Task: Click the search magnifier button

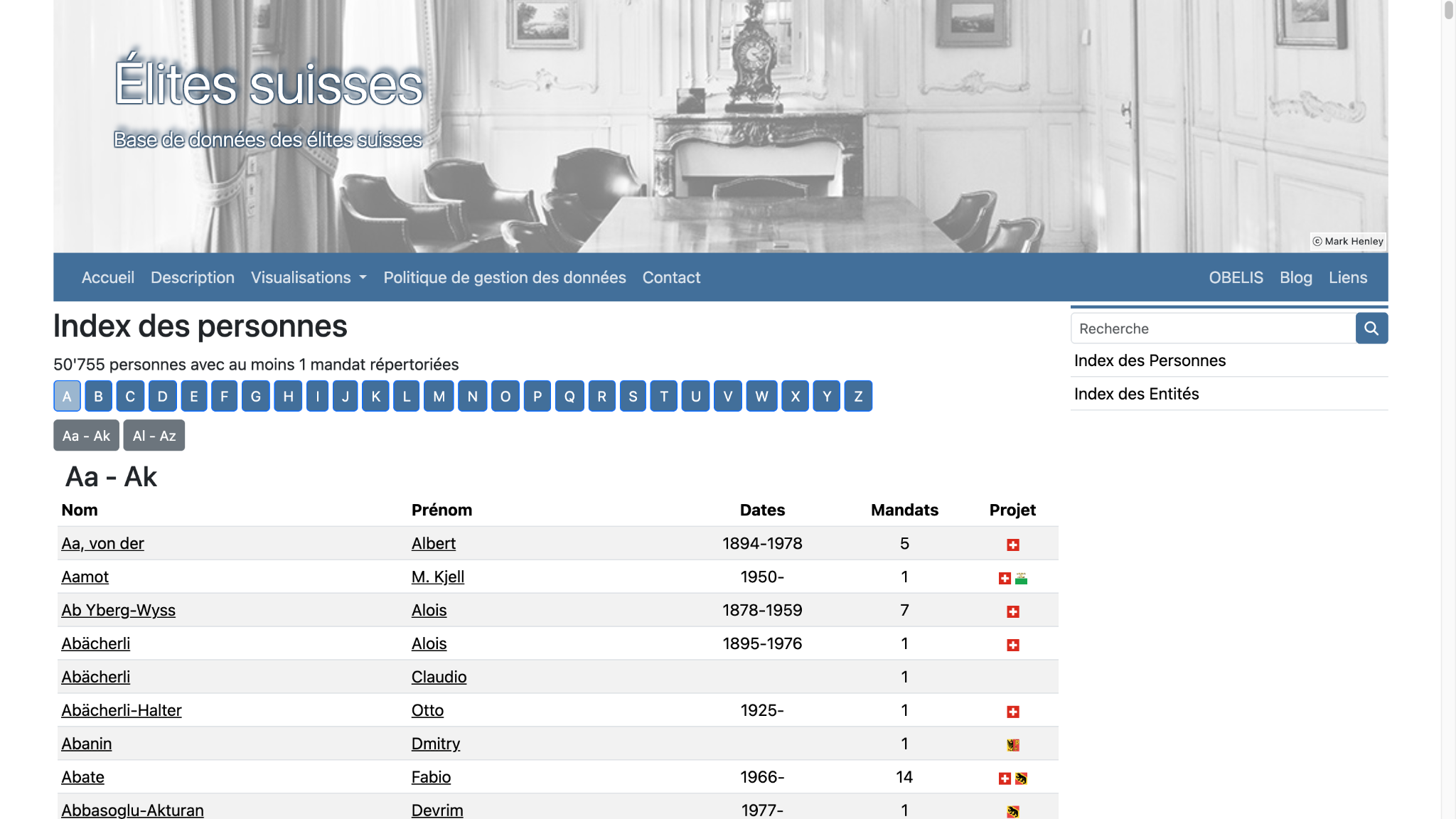Action: pyautogui.click(x=1371, y=328)
